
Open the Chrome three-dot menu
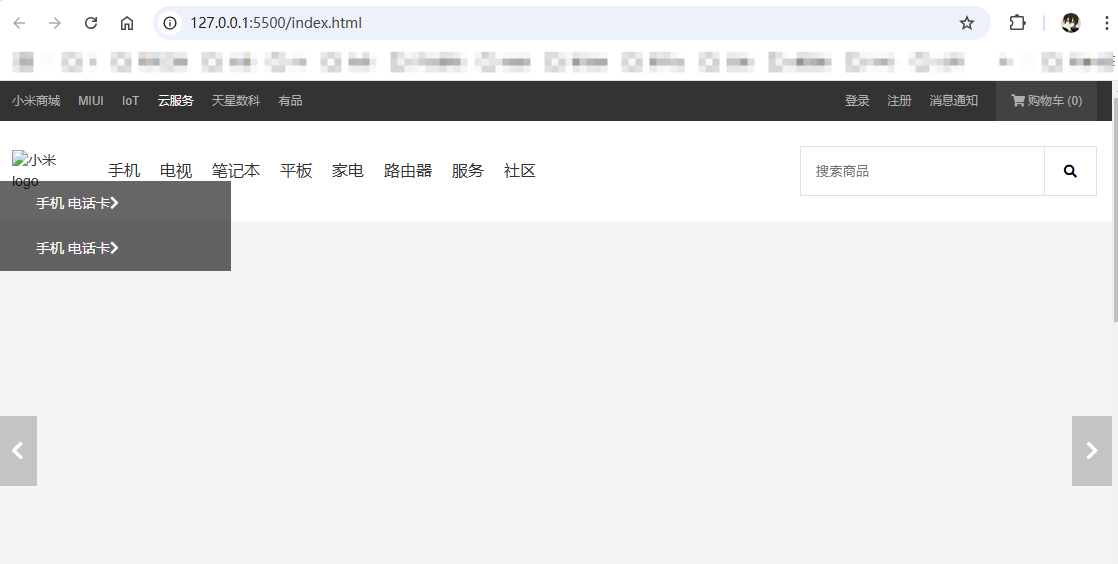point(1107,23)
